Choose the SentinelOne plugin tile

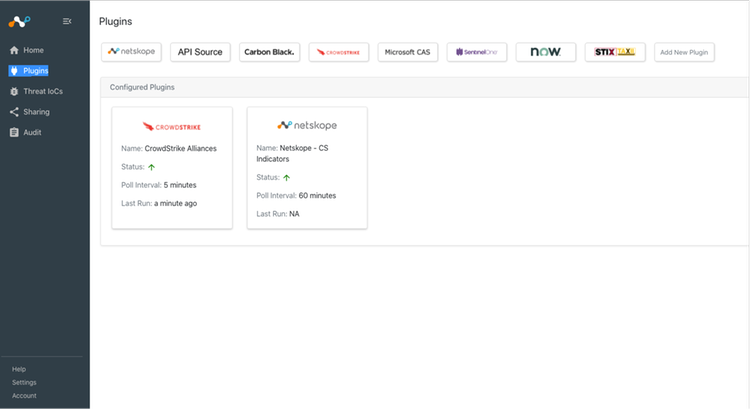tap(476, 52)
